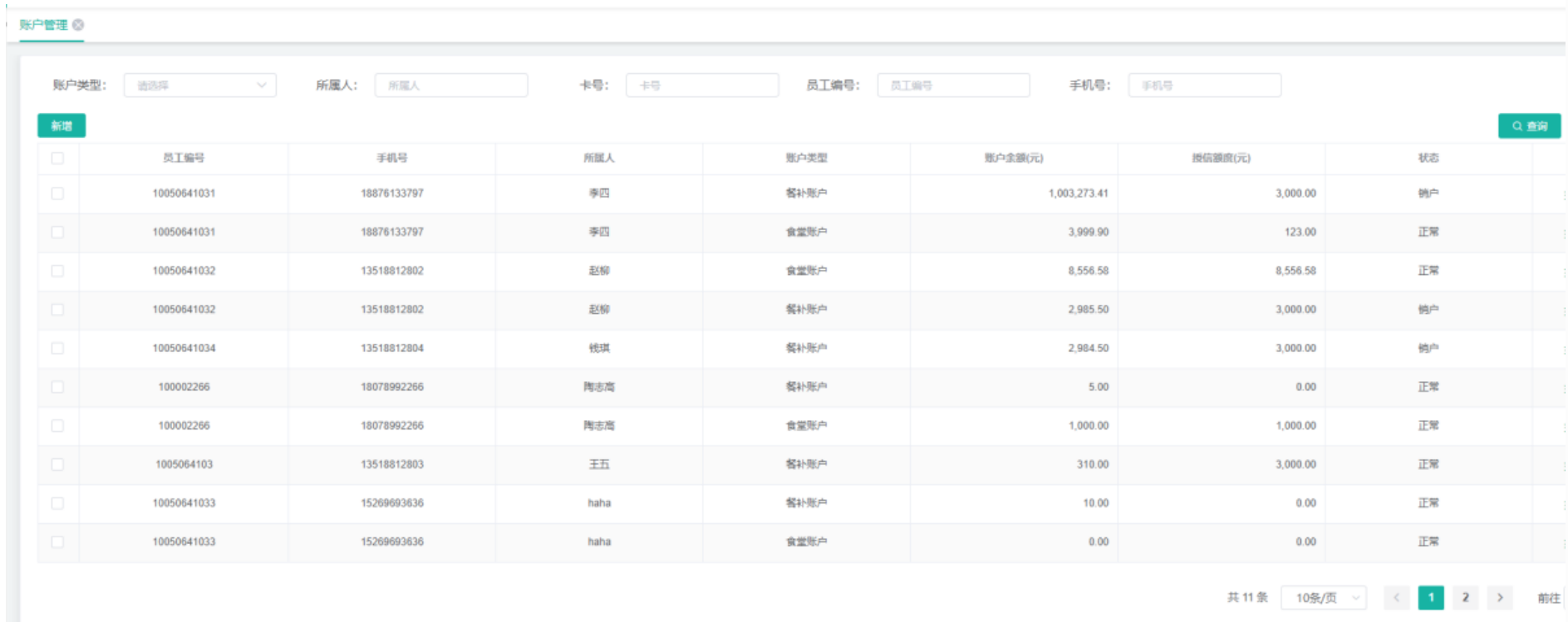
Task: Tick the checkbox for 王五's row
Action: (57, 464)
